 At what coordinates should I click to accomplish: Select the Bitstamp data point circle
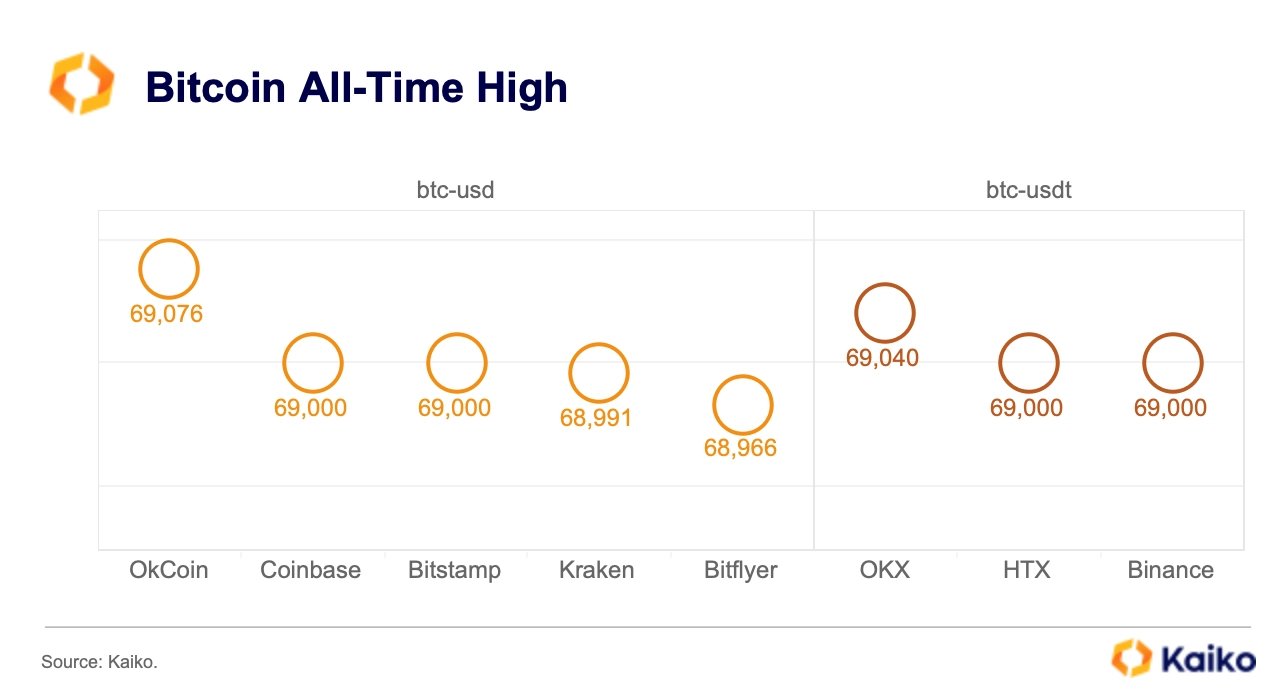pyautogui.click(x=457, y=363)
